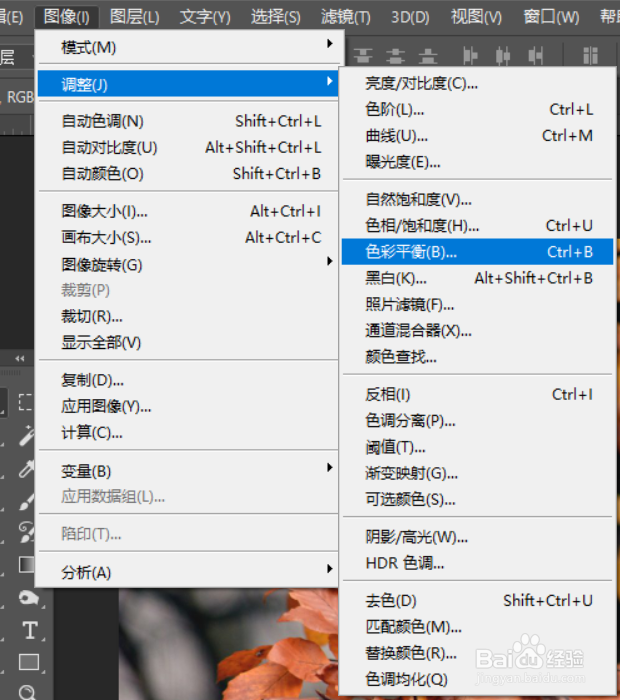Expand the 图像旋转(G) submenu
620x700 pixels.
189,264
